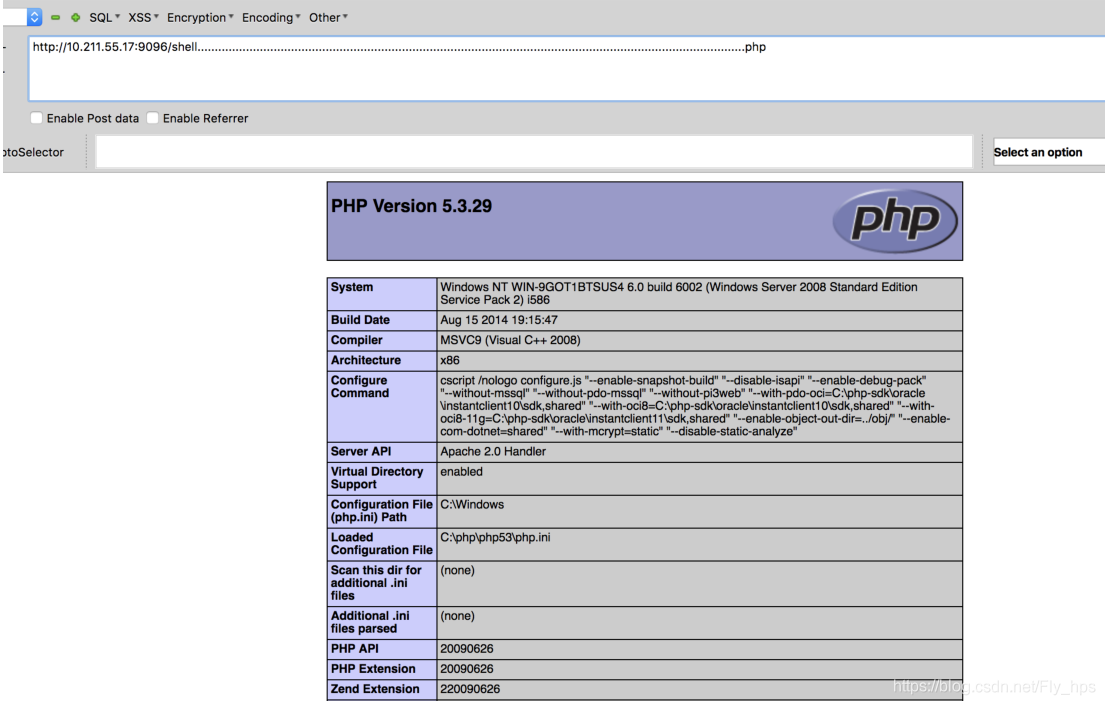The width and height of the screenshot is (1105, 705).
Task: Open the Other menu
Action: coord(328,18)
